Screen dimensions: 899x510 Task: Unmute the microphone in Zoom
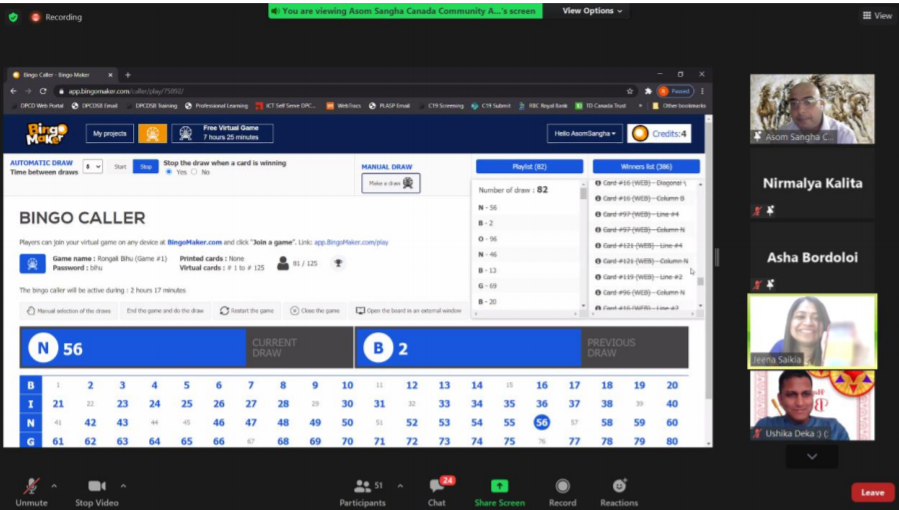click(x=32, y=493)
